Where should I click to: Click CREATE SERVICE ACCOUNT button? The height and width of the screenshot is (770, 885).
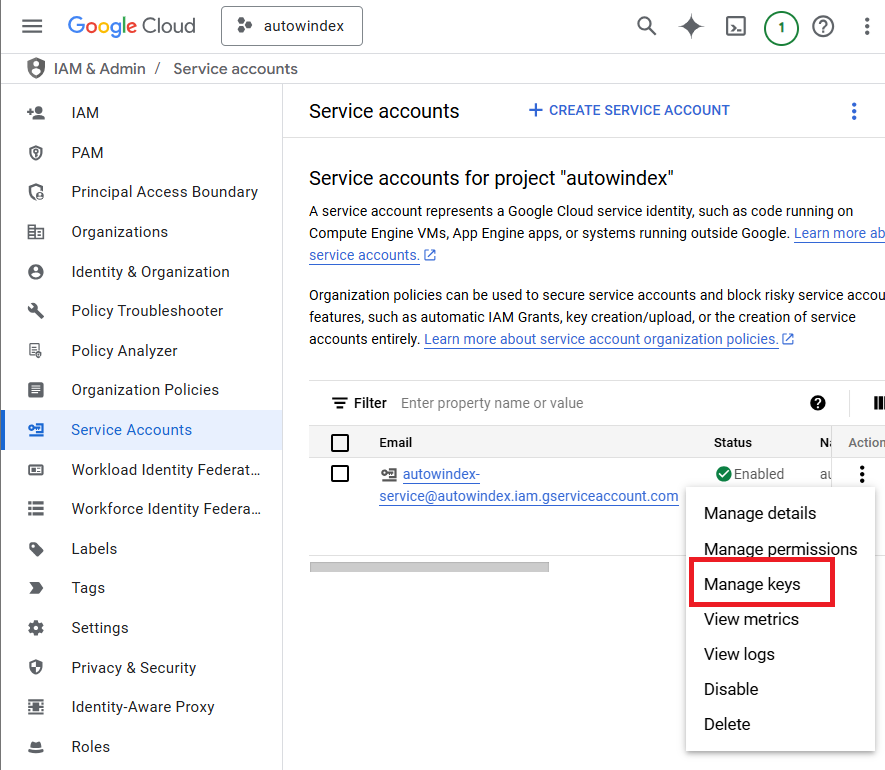click(629, 110)
